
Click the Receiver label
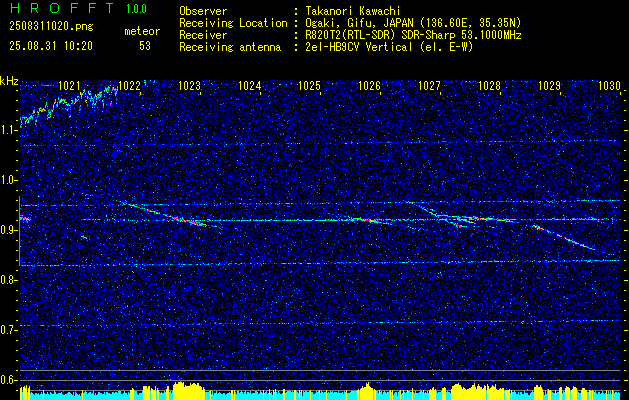tap(203, 35)
